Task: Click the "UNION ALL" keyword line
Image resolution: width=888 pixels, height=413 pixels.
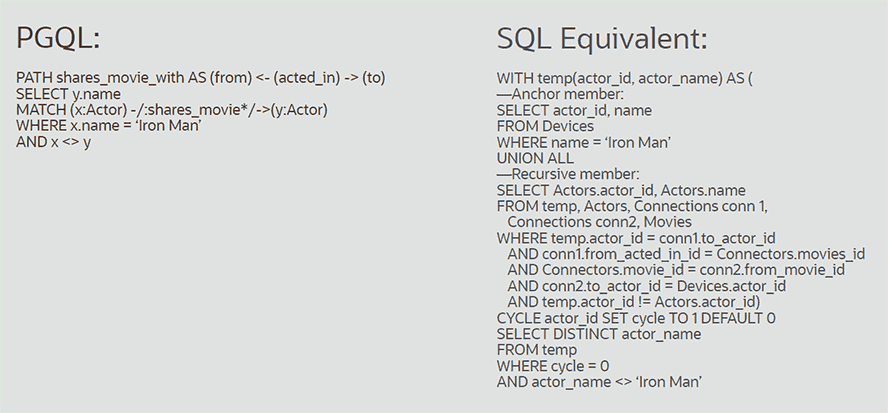Action: pyautogui.click(x=535, y=158)
